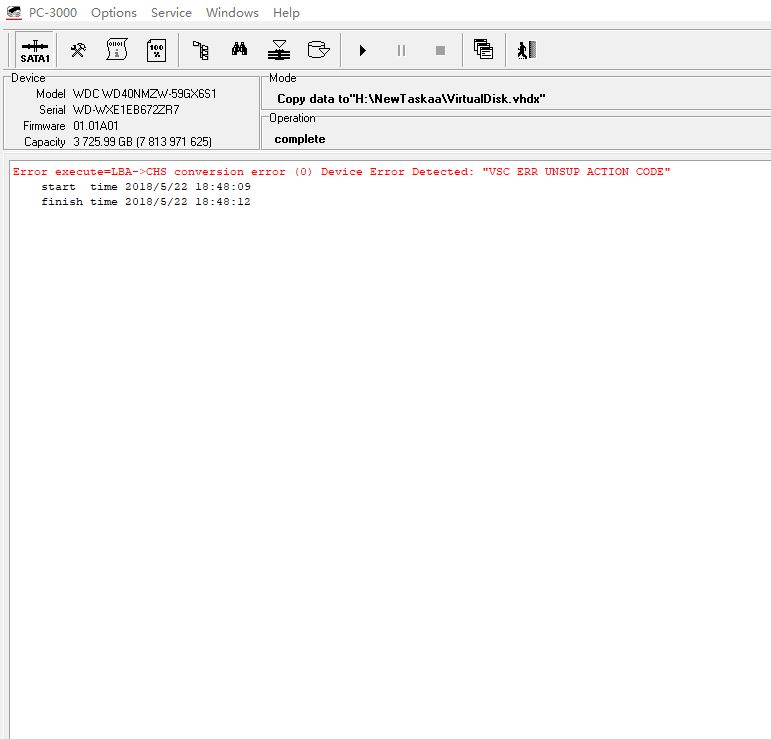Click the cascading windows icon
This screenshot has width=771, height=739.
coord(483,49)
